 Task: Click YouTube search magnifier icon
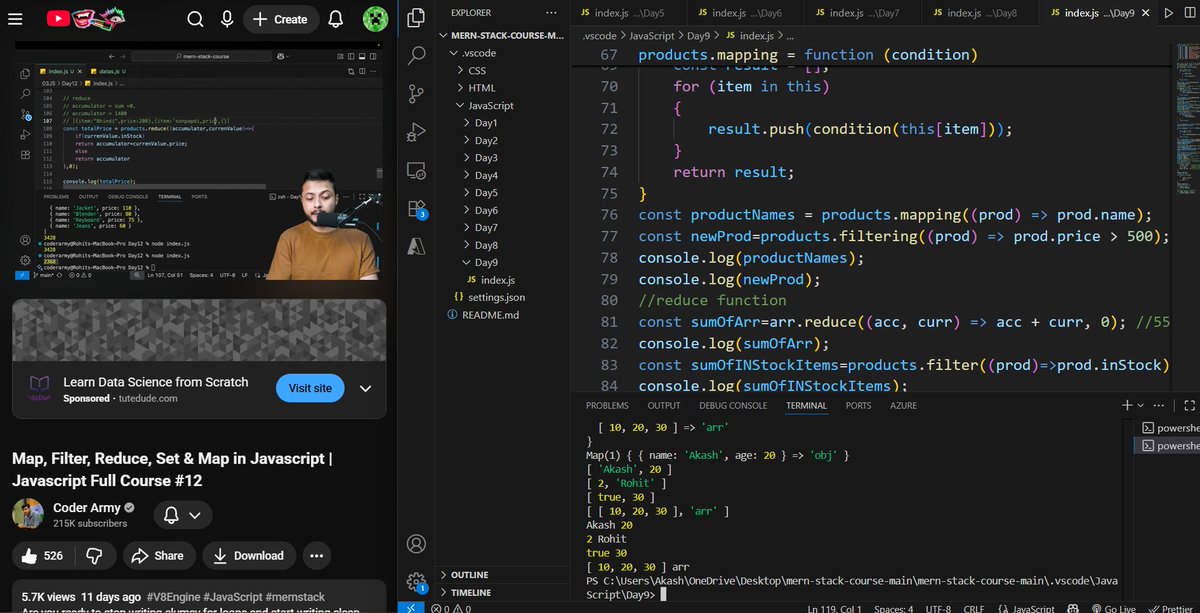point(196,19)
